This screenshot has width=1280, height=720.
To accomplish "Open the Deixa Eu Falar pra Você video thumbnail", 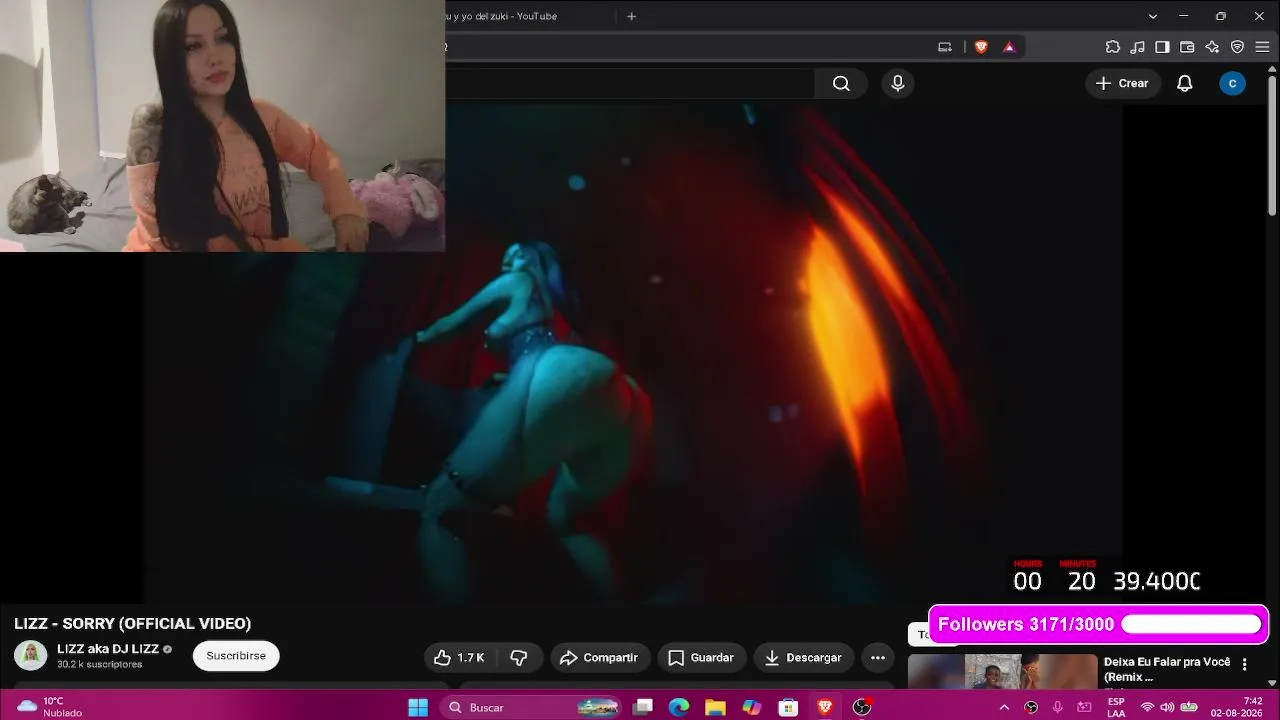I will pos(1002,671).
